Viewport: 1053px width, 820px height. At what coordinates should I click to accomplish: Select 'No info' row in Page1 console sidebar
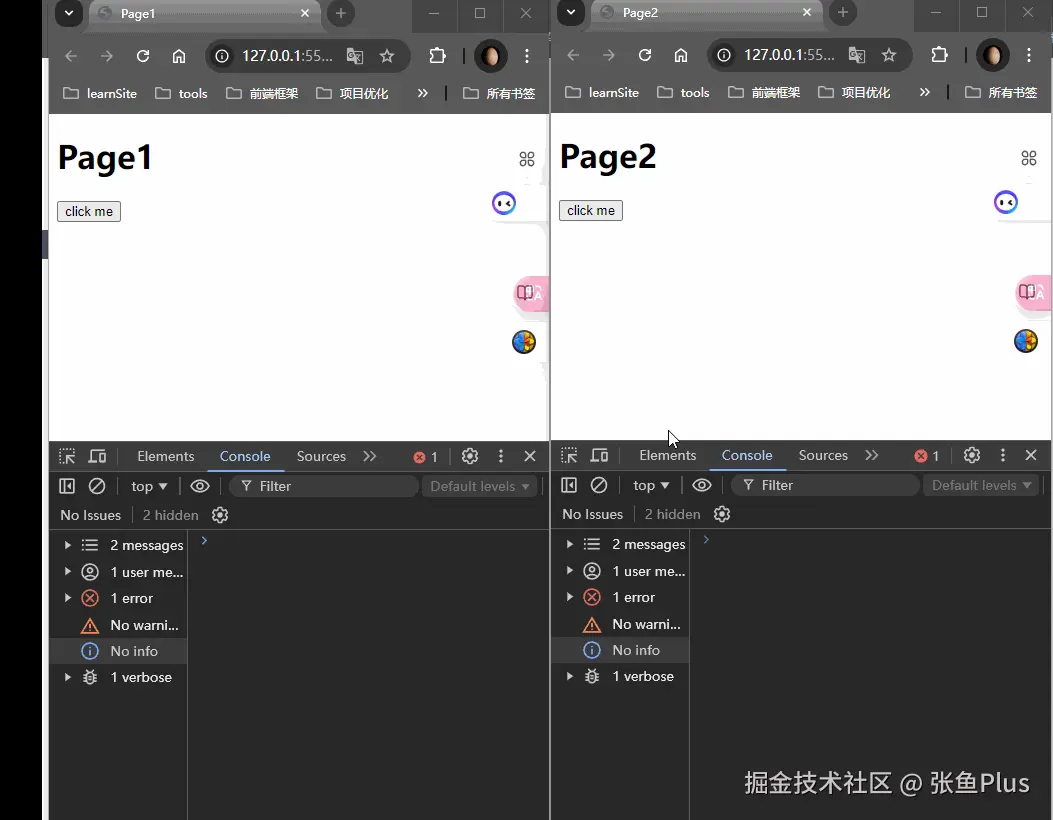(x=118, y=651)
